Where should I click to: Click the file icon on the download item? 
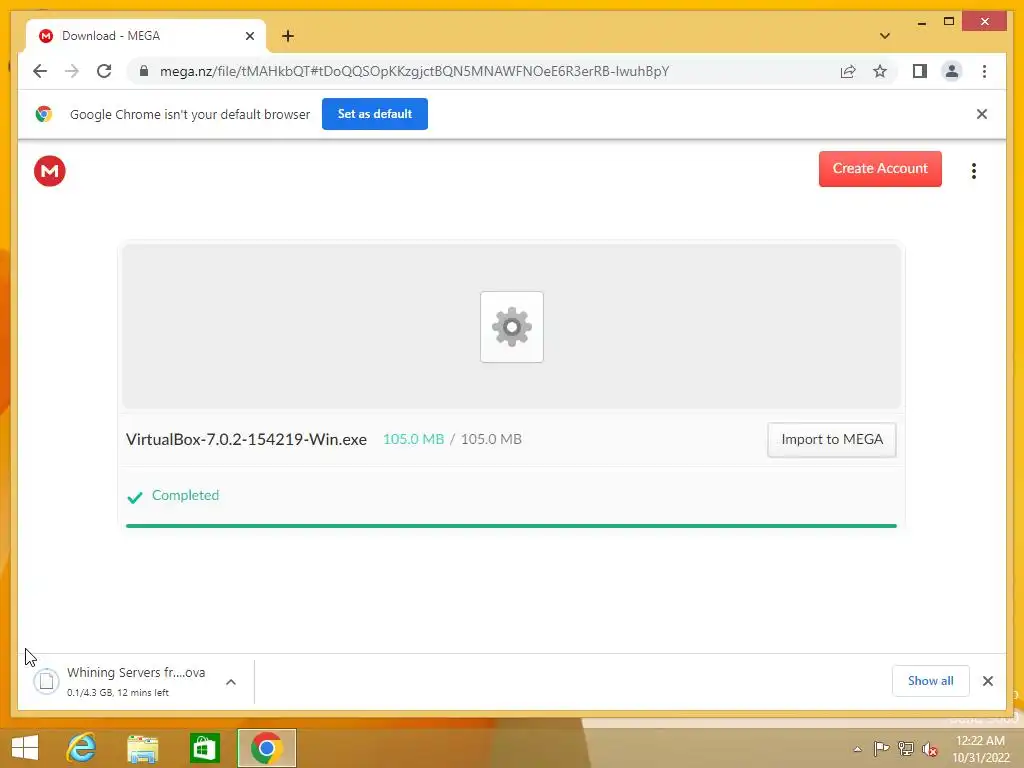[x=46, y=681]
